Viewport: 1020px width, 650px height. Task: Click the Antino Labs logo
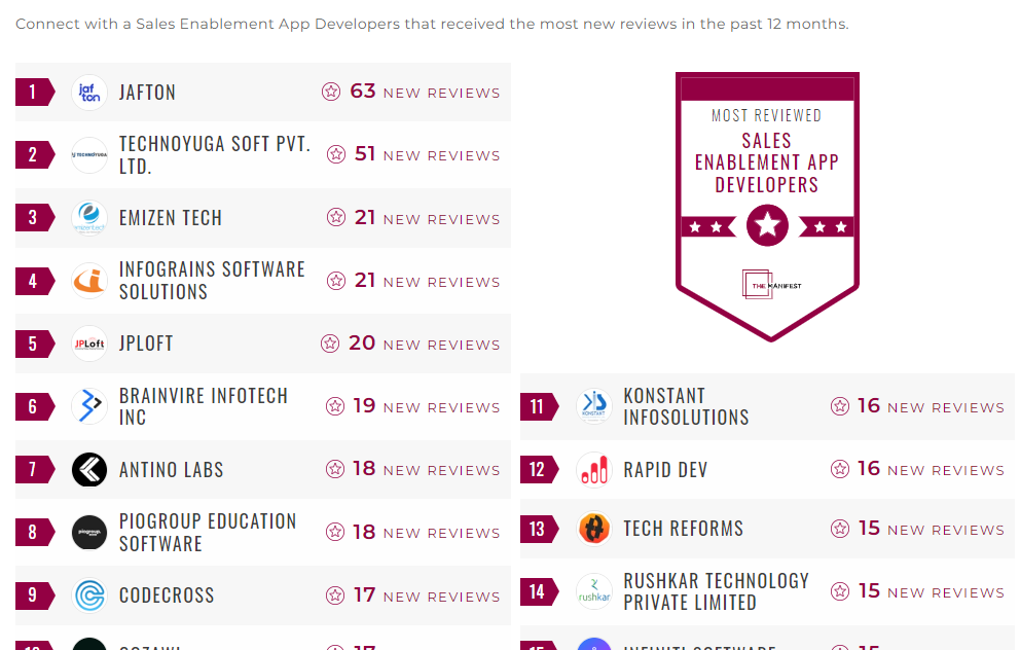click(90, 470)
